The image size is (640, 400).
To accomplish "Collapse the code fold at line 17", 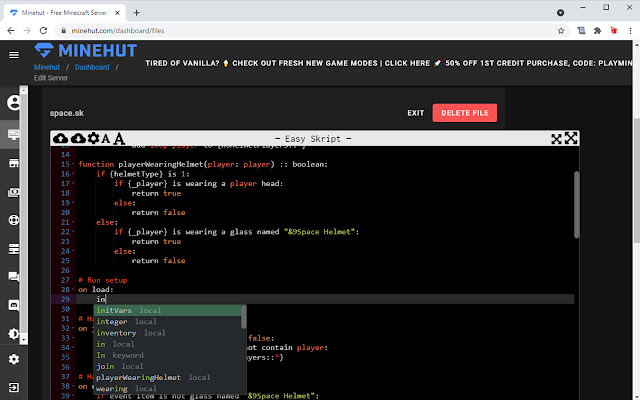I will [73, 183].
